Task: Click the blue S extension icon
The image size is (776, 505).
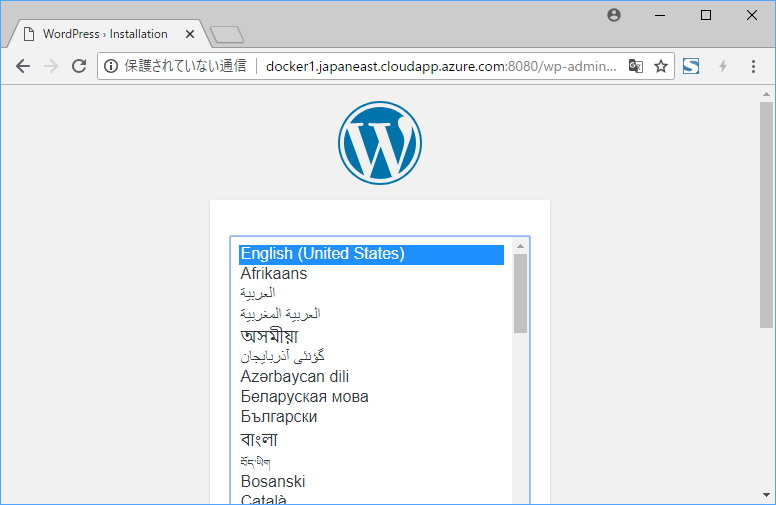Action: 691,66
